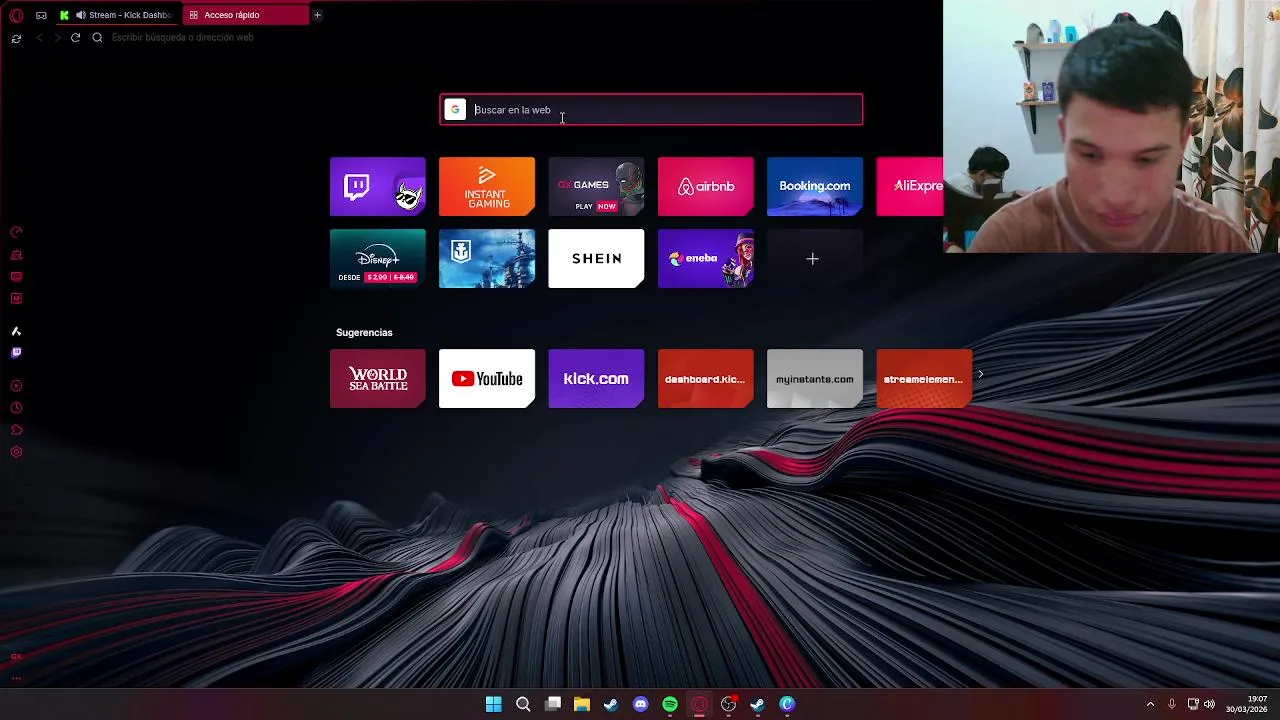Open the airbnb speed dial tile
Screen dimensions: 1280x720
pyautogui.click(x=705, y=186)
